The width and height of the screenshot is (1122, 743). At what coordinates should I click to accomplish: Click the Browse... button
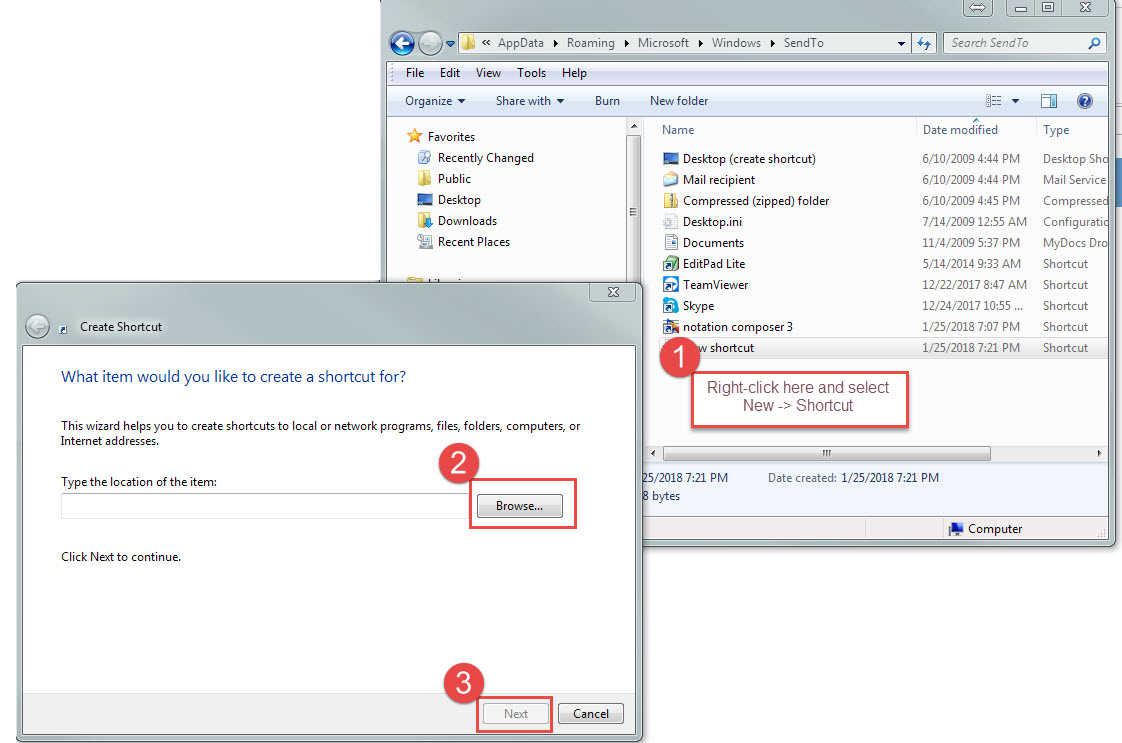coord(519,506)
